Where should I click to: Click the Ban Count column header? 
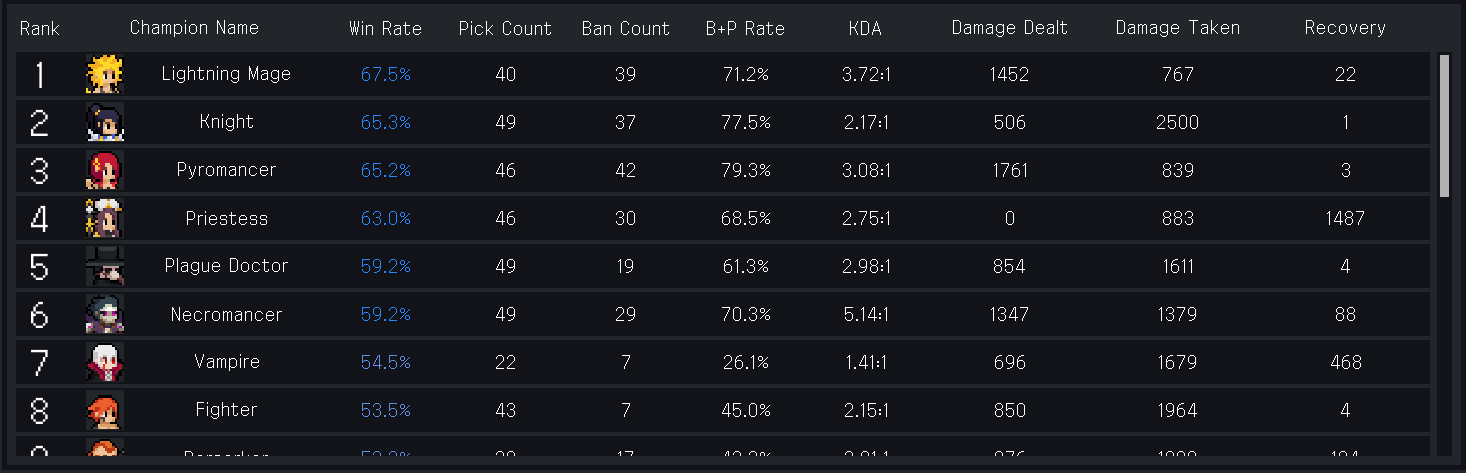click(625, 28)
